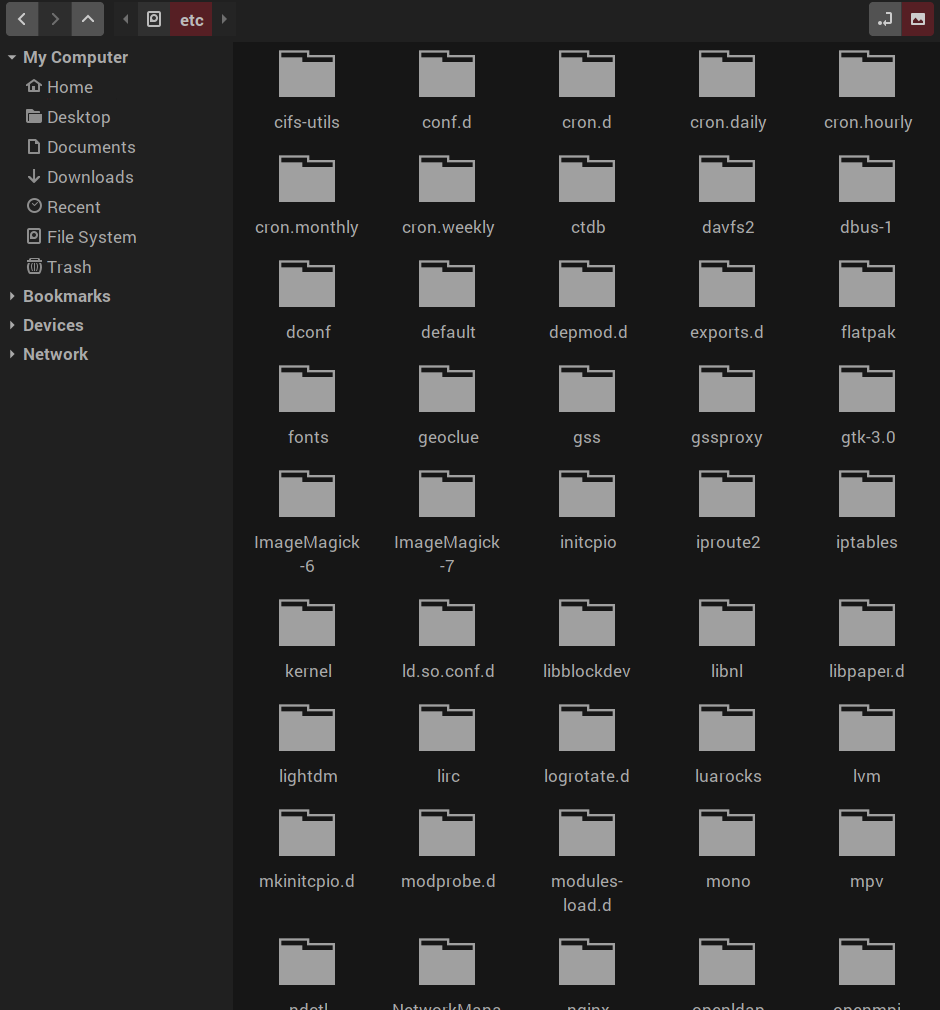This screenshot has width=940, height=1010.
Task: Toggle the thumbnail view button
Action: click(x=919, y=19)
